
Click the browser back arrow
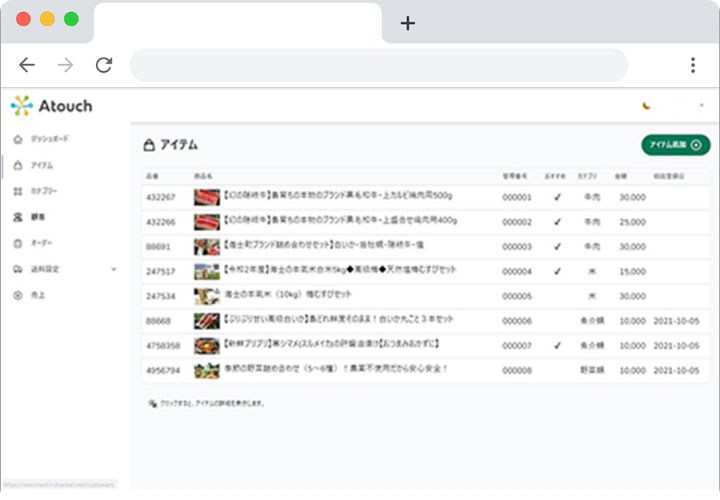pos(27,65)
